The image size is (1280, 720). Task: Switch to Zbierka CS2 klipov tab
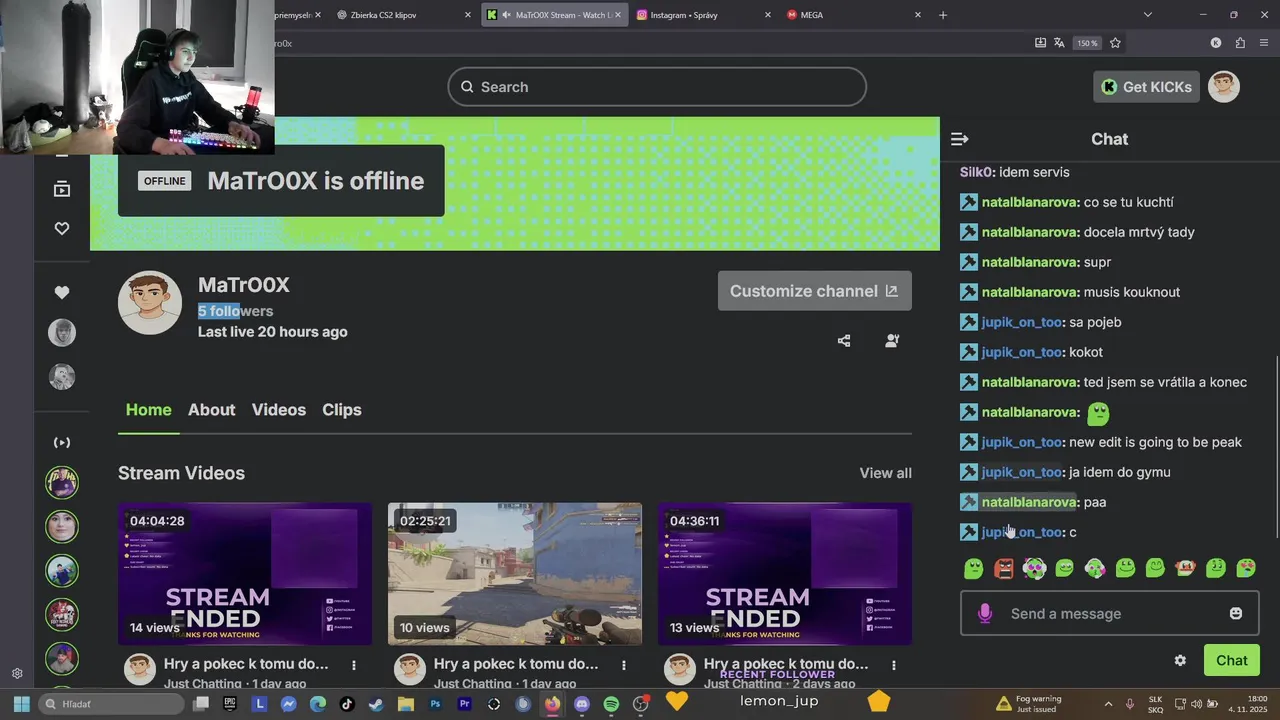[x=404, y=15]
